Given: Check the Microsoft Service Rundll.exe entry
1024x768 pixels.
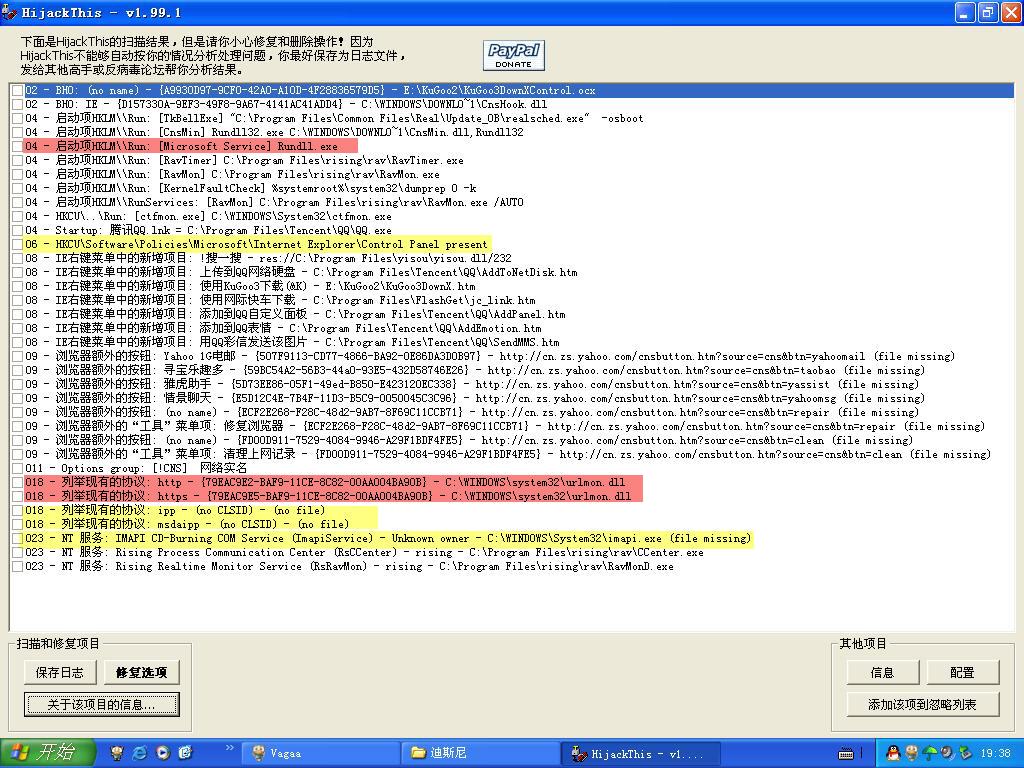Looking at the screenshot, I should coord(18,146).
